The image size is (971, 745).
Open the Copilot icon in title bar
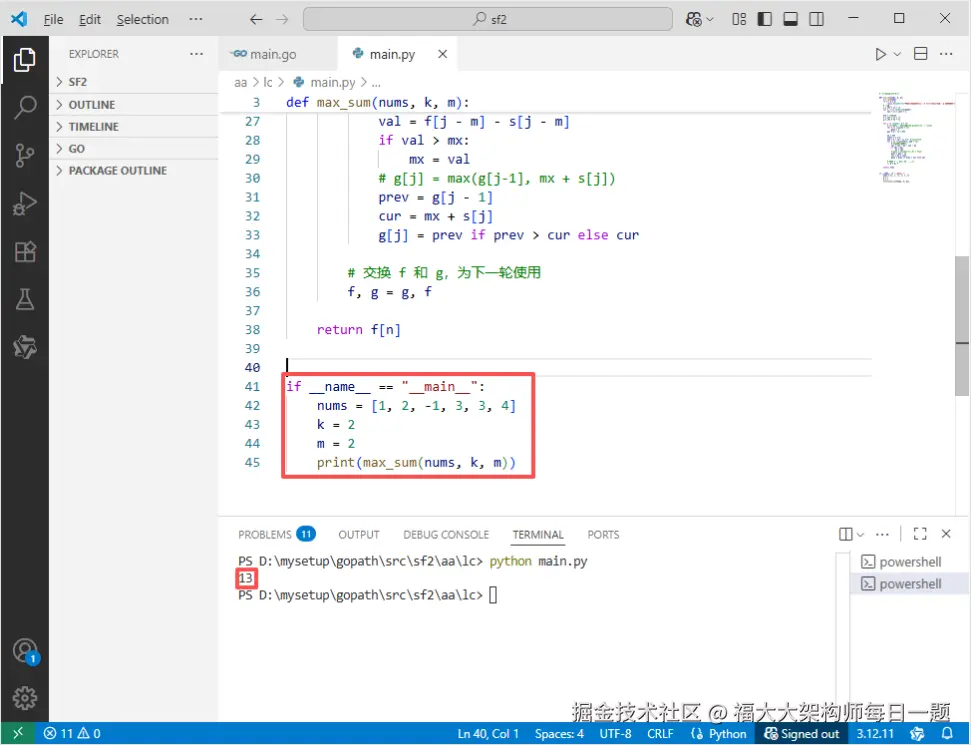coord(694,19)
